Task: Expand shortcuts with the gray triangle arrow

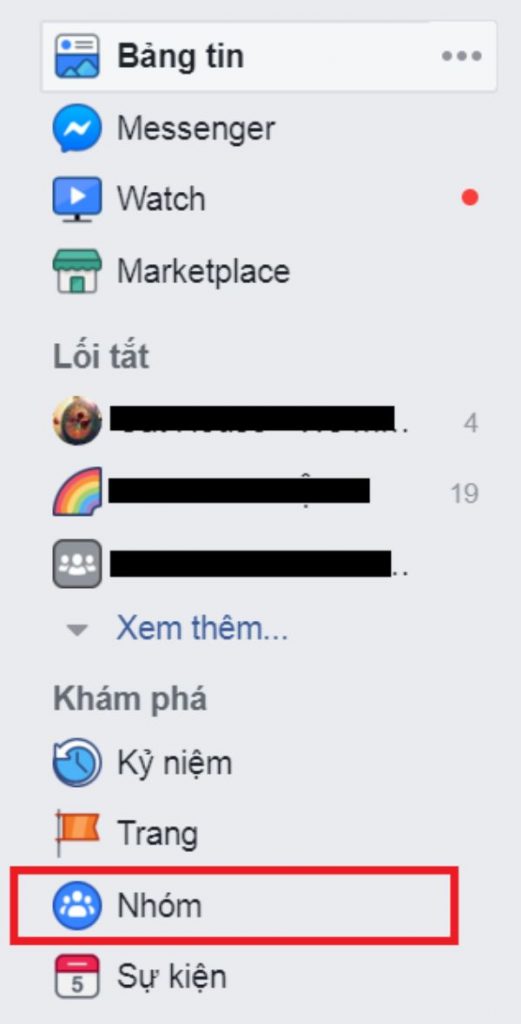Action: tap(78, 630)
